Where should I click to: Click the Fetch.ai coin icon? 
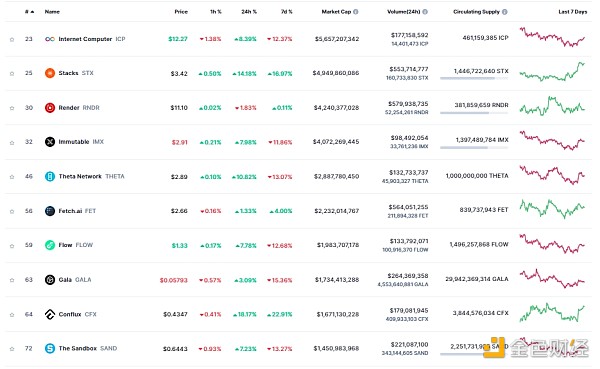tap(50, 211)
